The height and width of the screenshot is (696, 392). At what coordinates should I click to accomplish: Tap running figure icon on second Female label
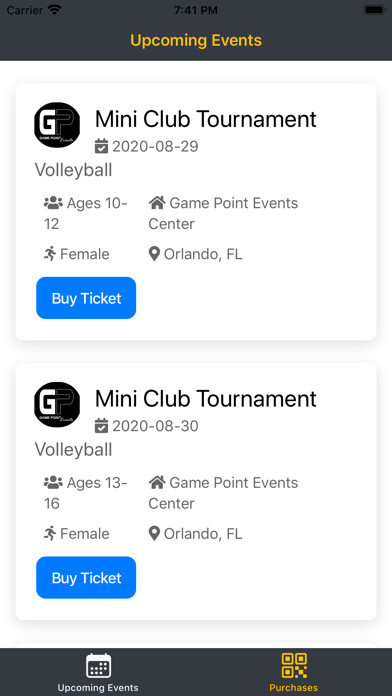click(x=50, y=534)
